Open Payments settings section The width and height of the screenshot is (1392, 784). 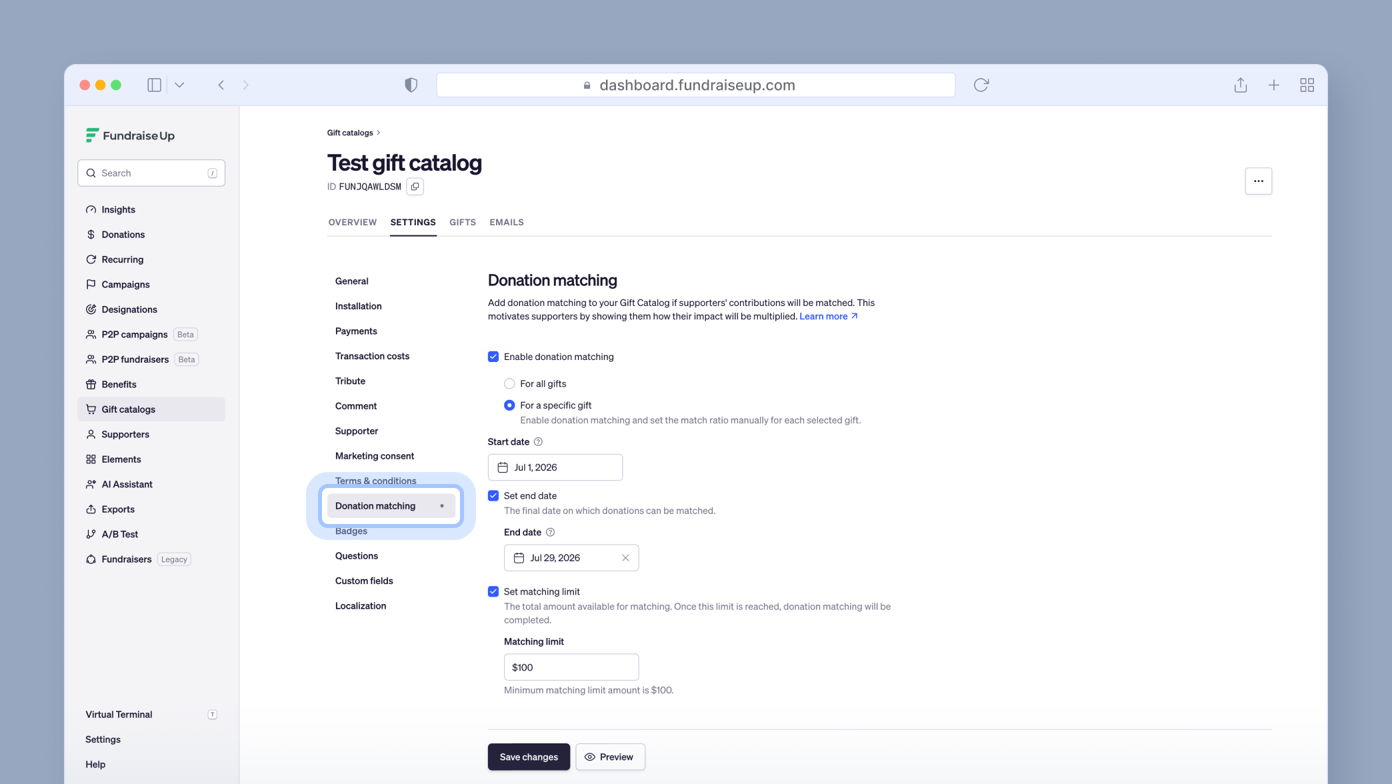(x=356, y=331)
